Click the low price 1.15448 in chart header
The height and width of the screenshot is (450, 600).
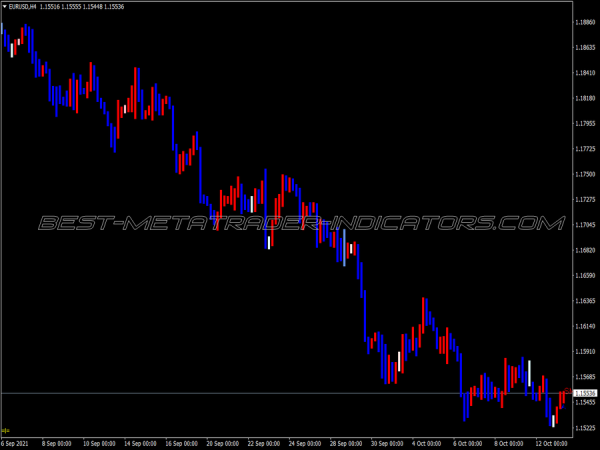[x=92, y=7]
